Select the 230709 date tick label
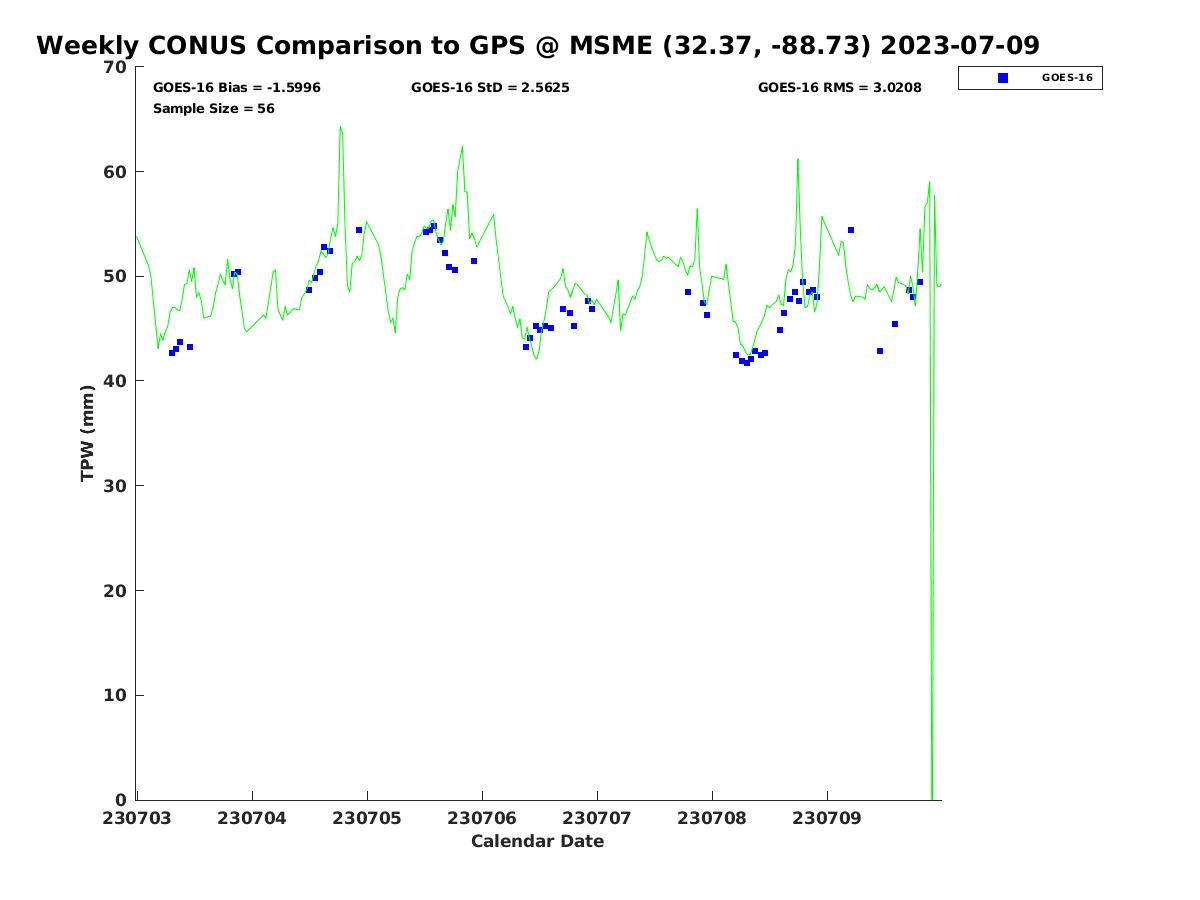Screen dimensions: 1200x900 click(x=827, y=819)
